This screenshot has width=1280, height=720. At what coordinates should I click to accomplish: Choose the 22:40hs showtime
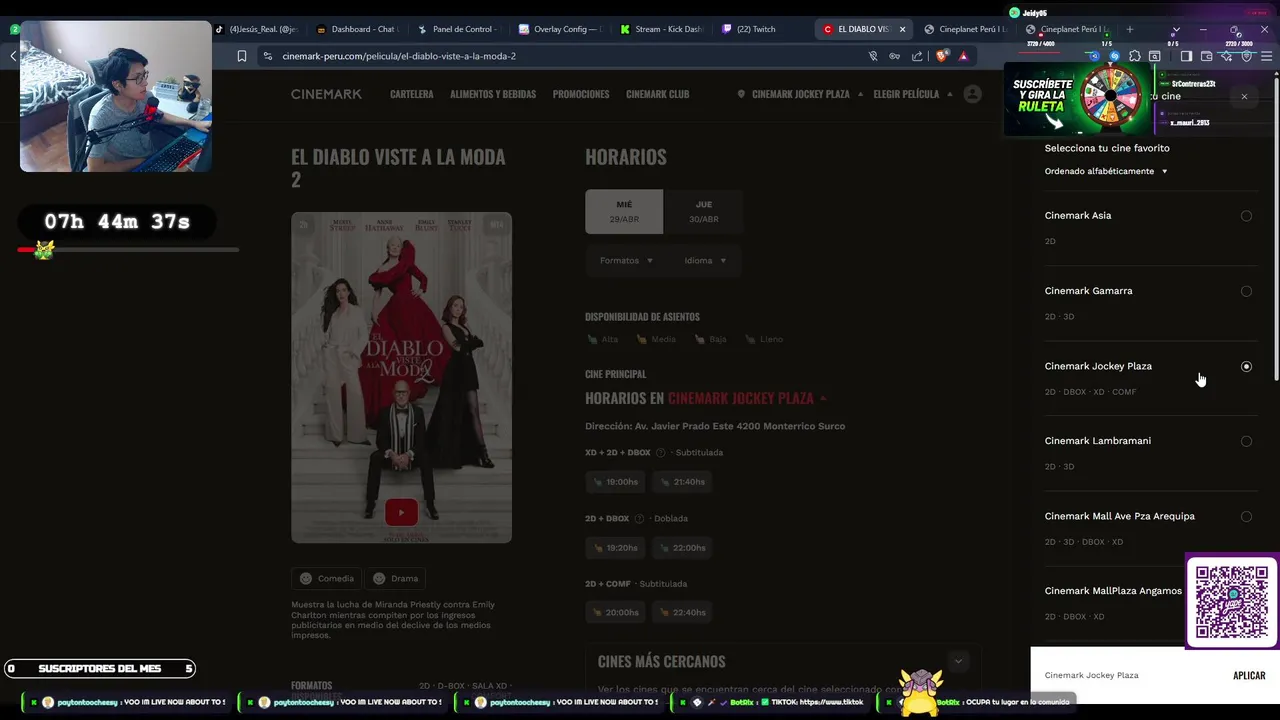682,613
